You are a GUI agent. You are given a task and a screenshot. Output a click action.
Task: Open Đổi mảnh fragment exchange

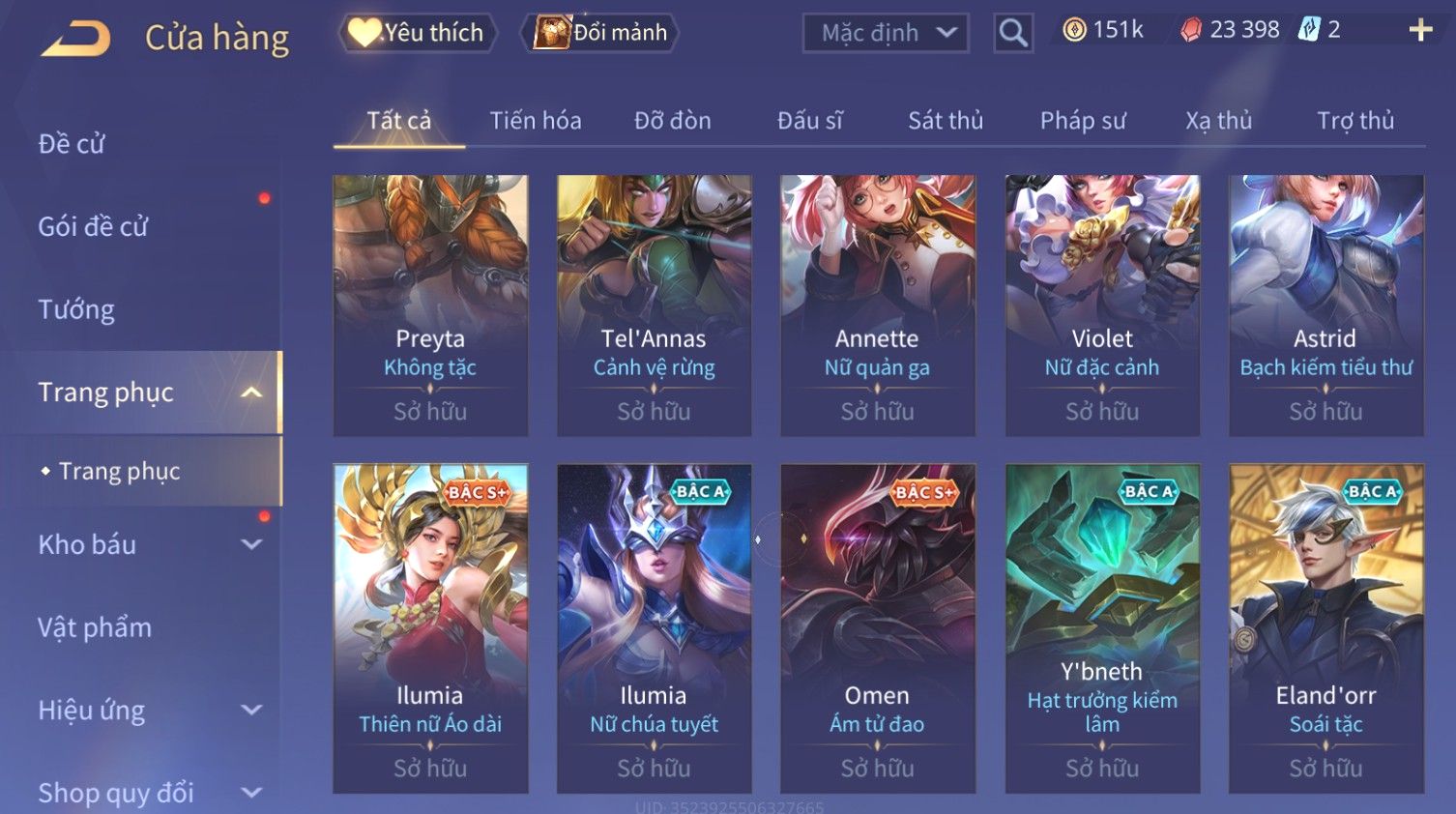(x=600, y=33)
